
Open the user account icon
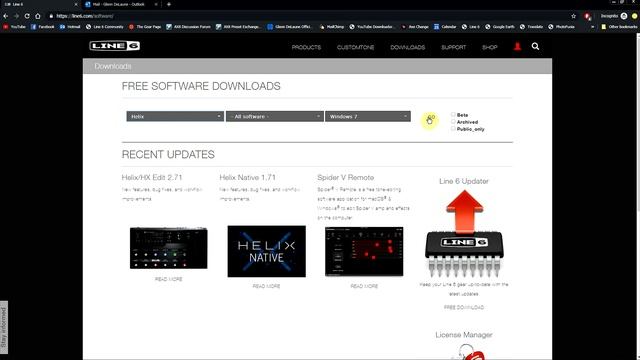point(517,47)
